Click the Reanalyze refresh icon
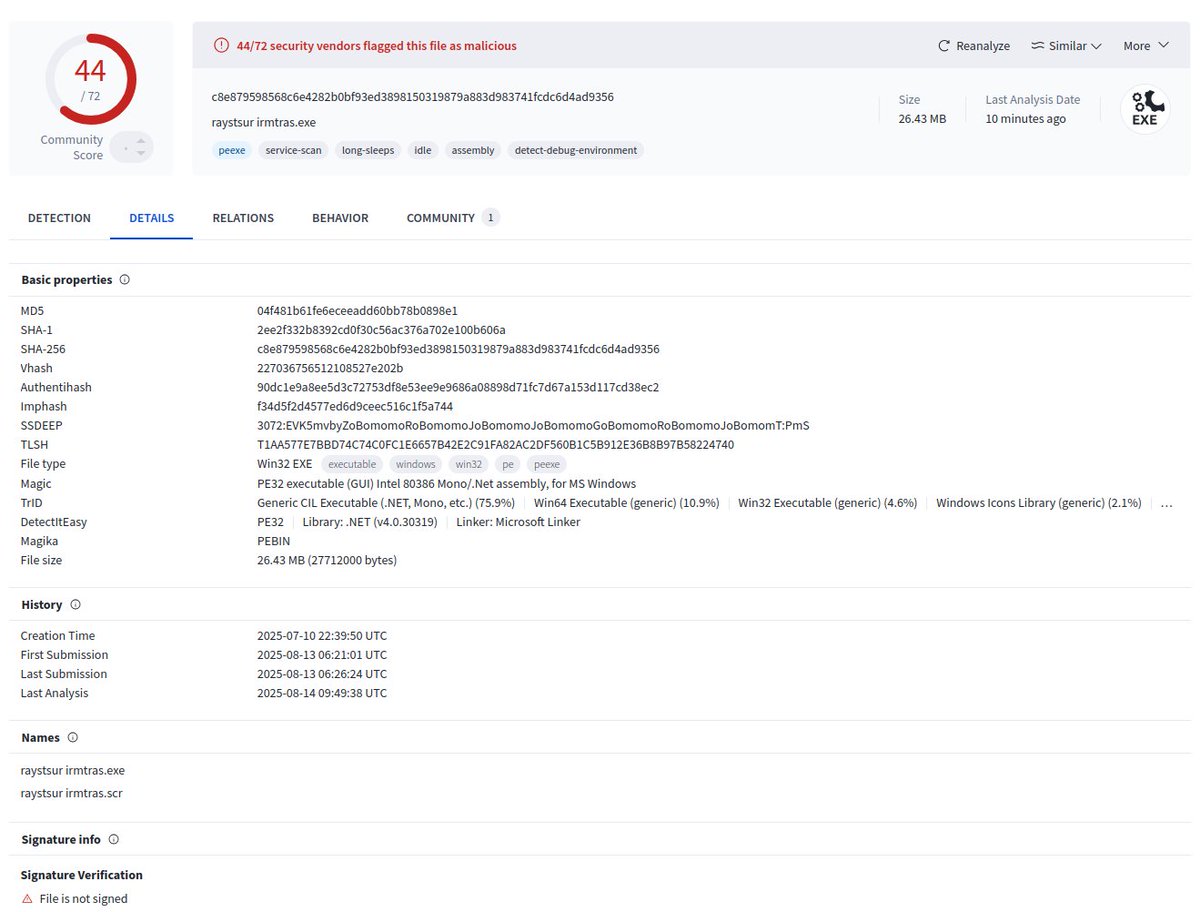1200x912 pixels. (x=944, y=46)
